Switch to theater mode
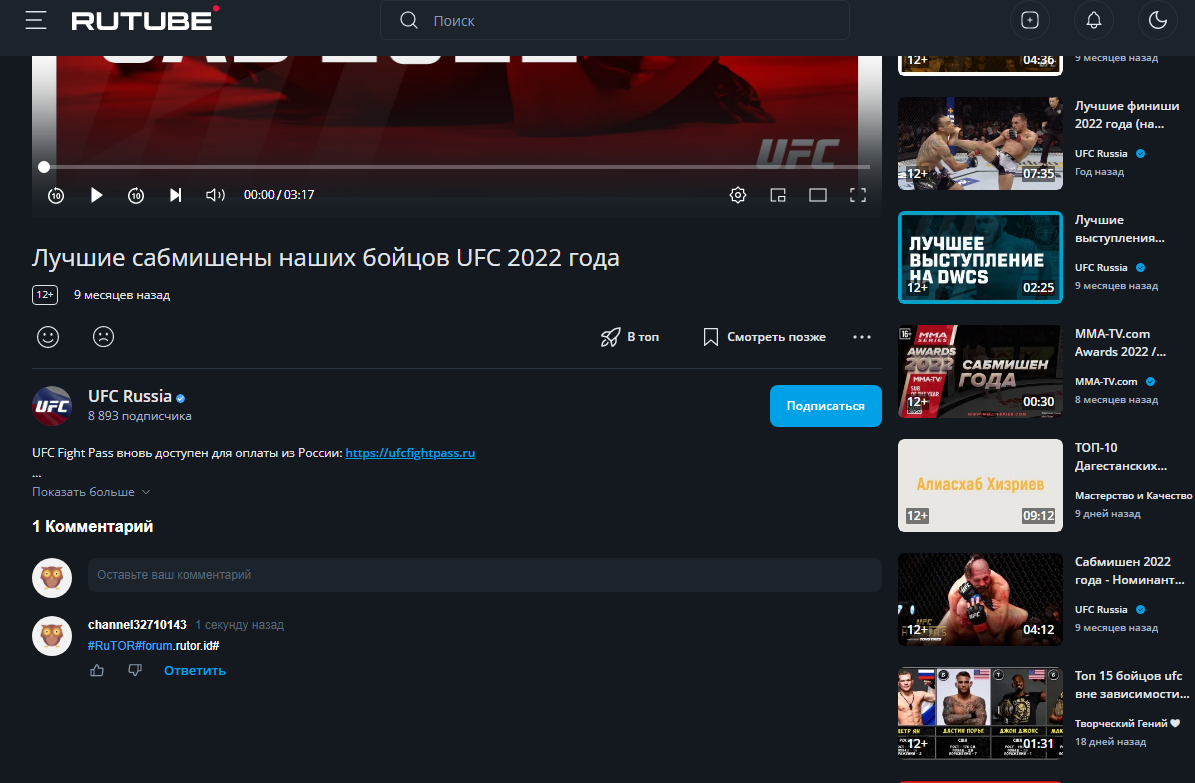Image resolution: width=1195 pixels, height=783 pixels. 818,195
